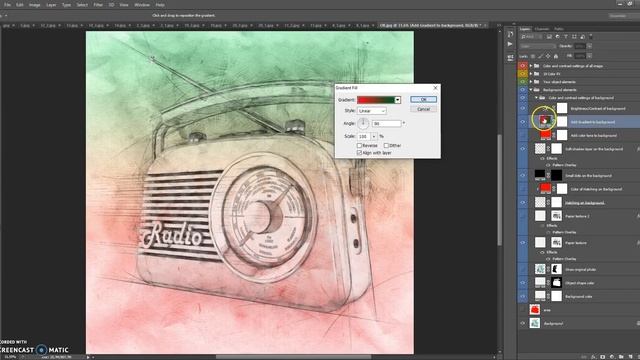This screenshot has height=360, width=640.
Task: Filter layers by type layer icon
Action: (x=566, y=37)
